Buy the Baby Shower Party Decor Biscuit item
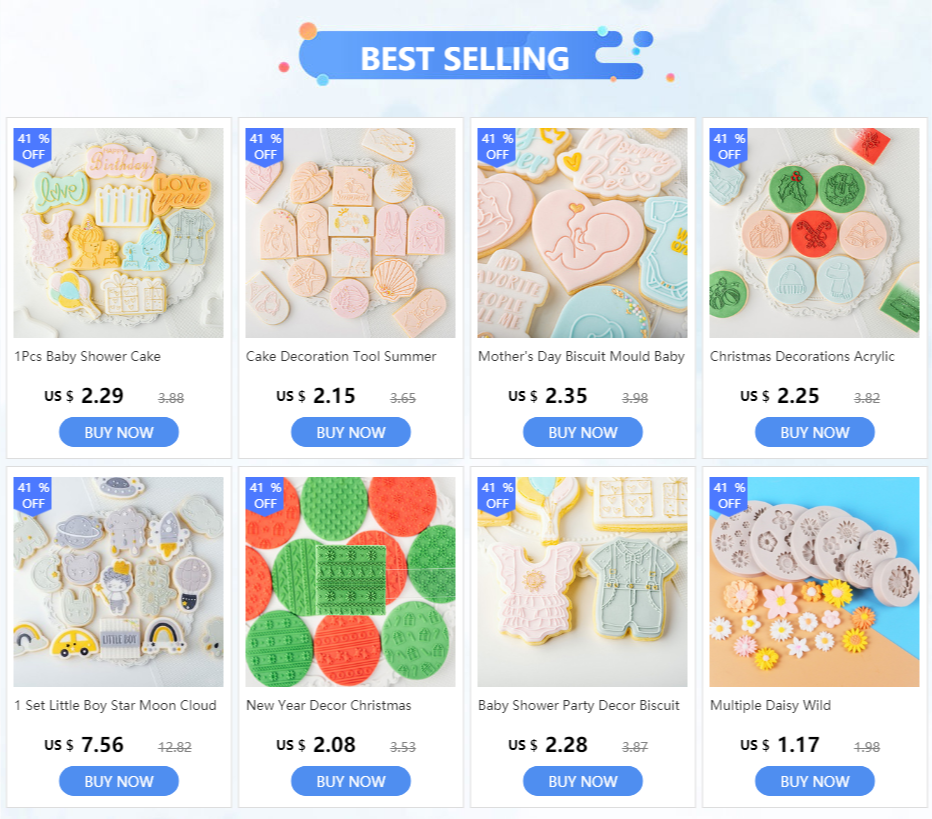The height and width of the screenshot is (819, 932). [582, 781]
